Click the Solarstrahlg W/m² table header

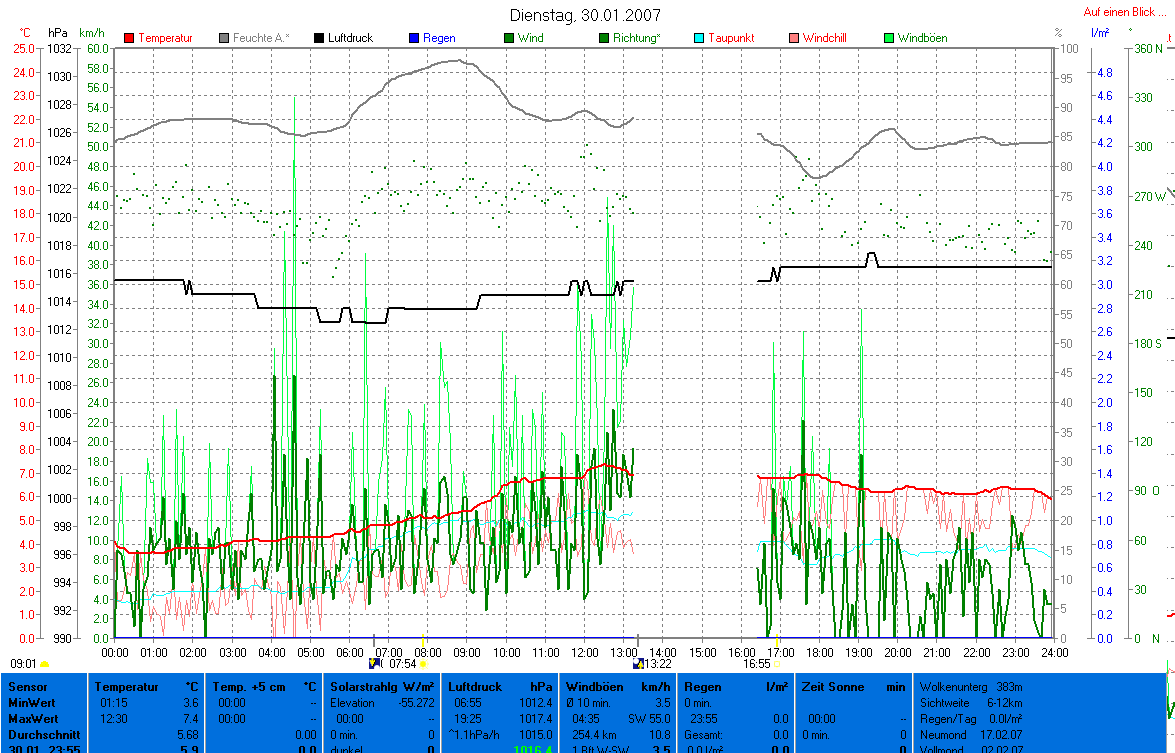click(x=381, y=687)
